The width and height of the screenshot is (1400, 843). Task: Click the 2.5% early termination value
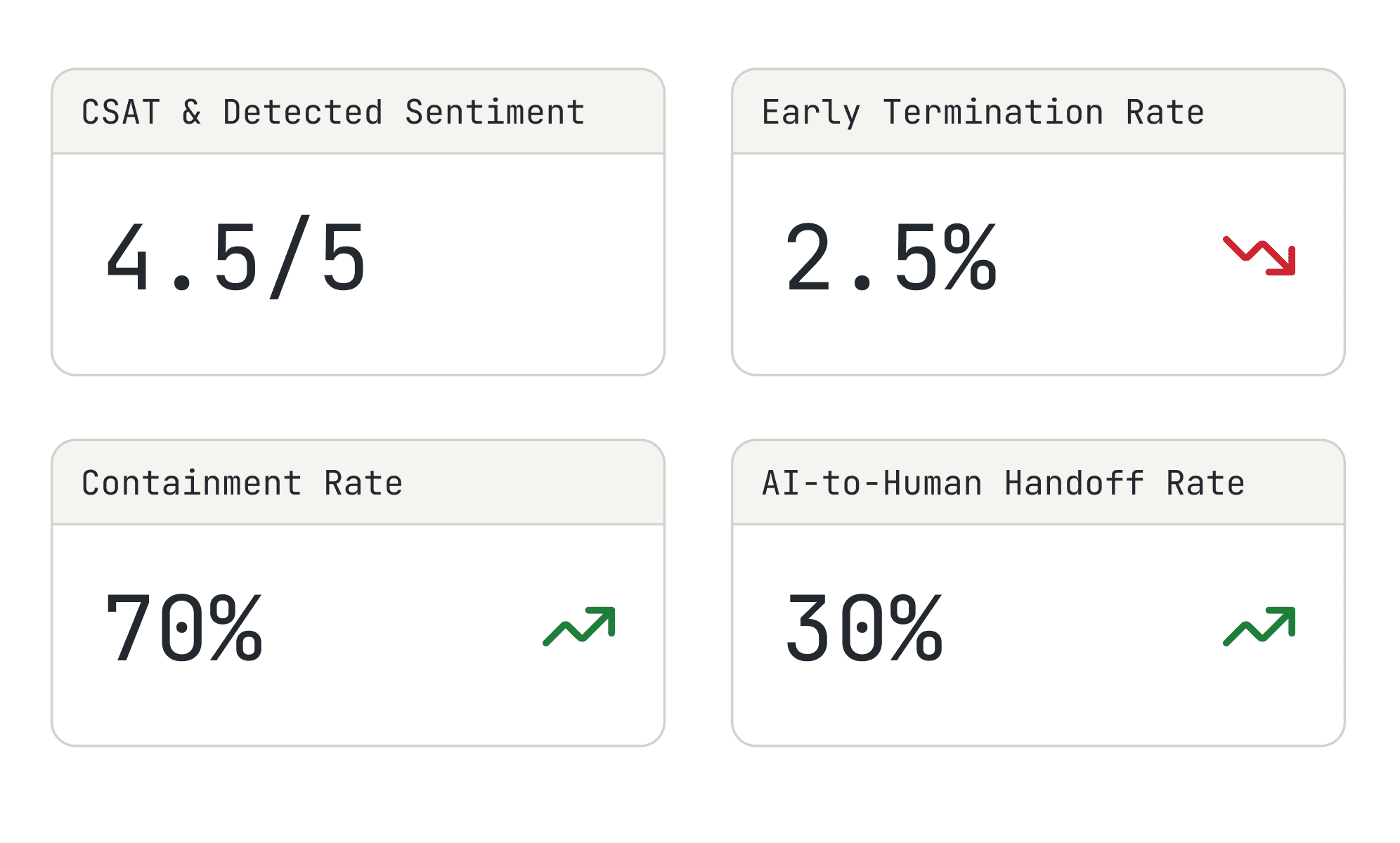890,258
